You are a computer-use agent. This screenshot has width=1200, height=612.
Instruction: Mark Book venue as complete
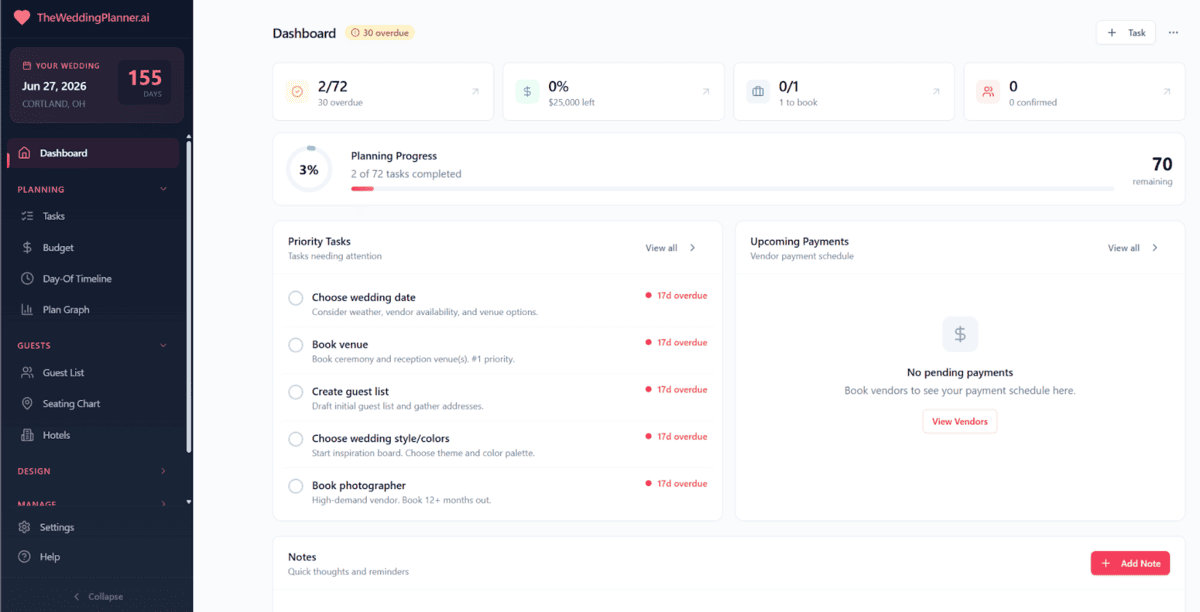click(x=295, y=344)
